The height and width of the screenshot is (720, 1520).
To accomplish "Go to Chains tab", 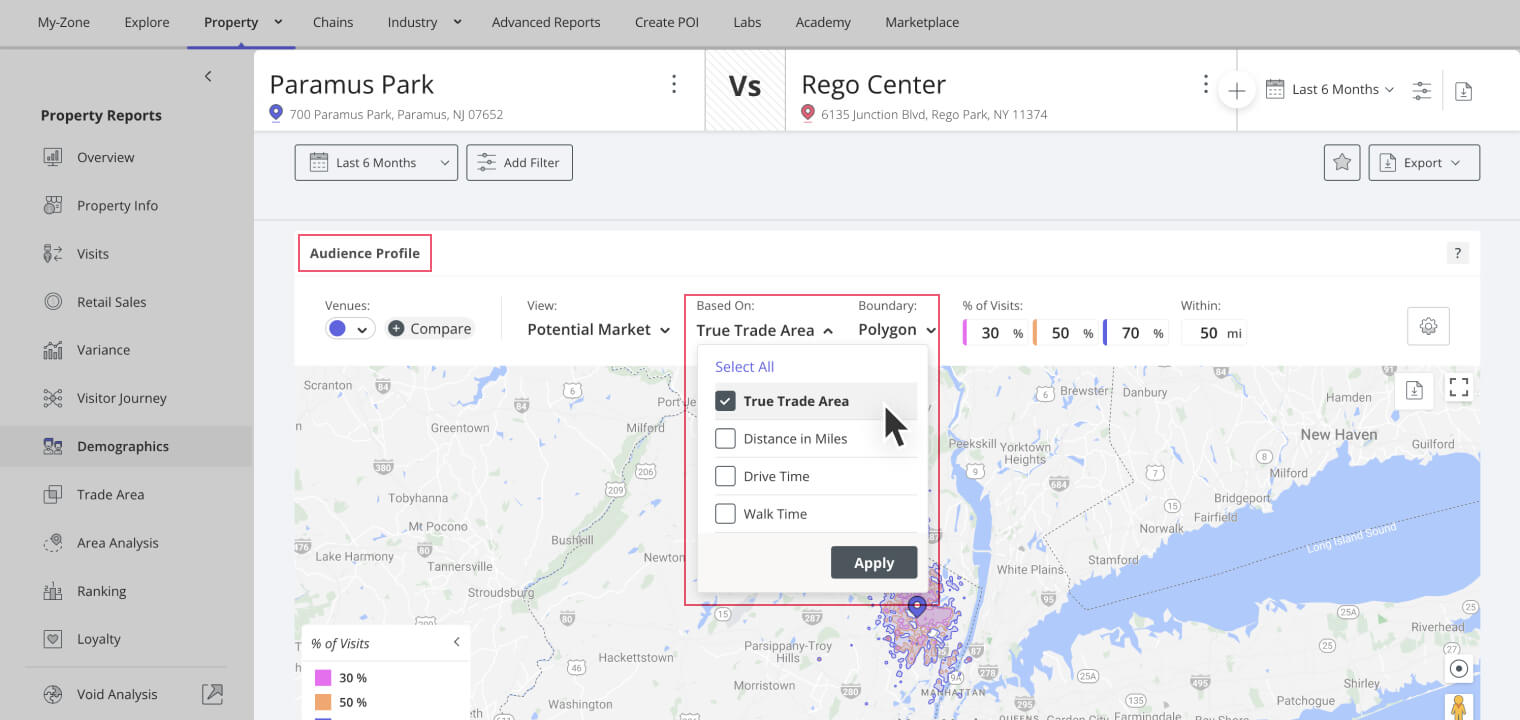I will point(333,22).
